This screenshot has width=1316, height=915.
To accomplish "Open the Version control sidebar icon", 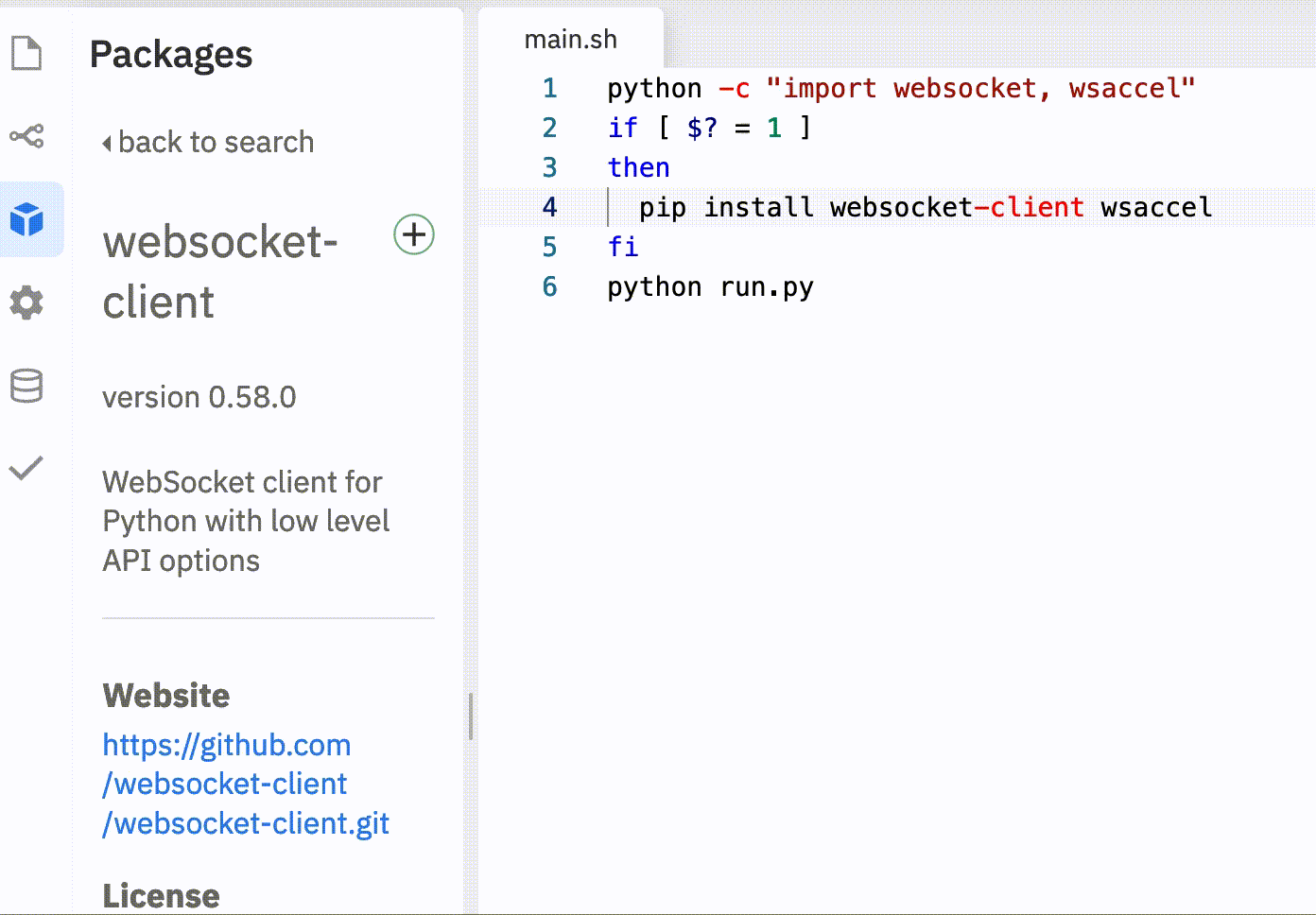I will 26,136.
